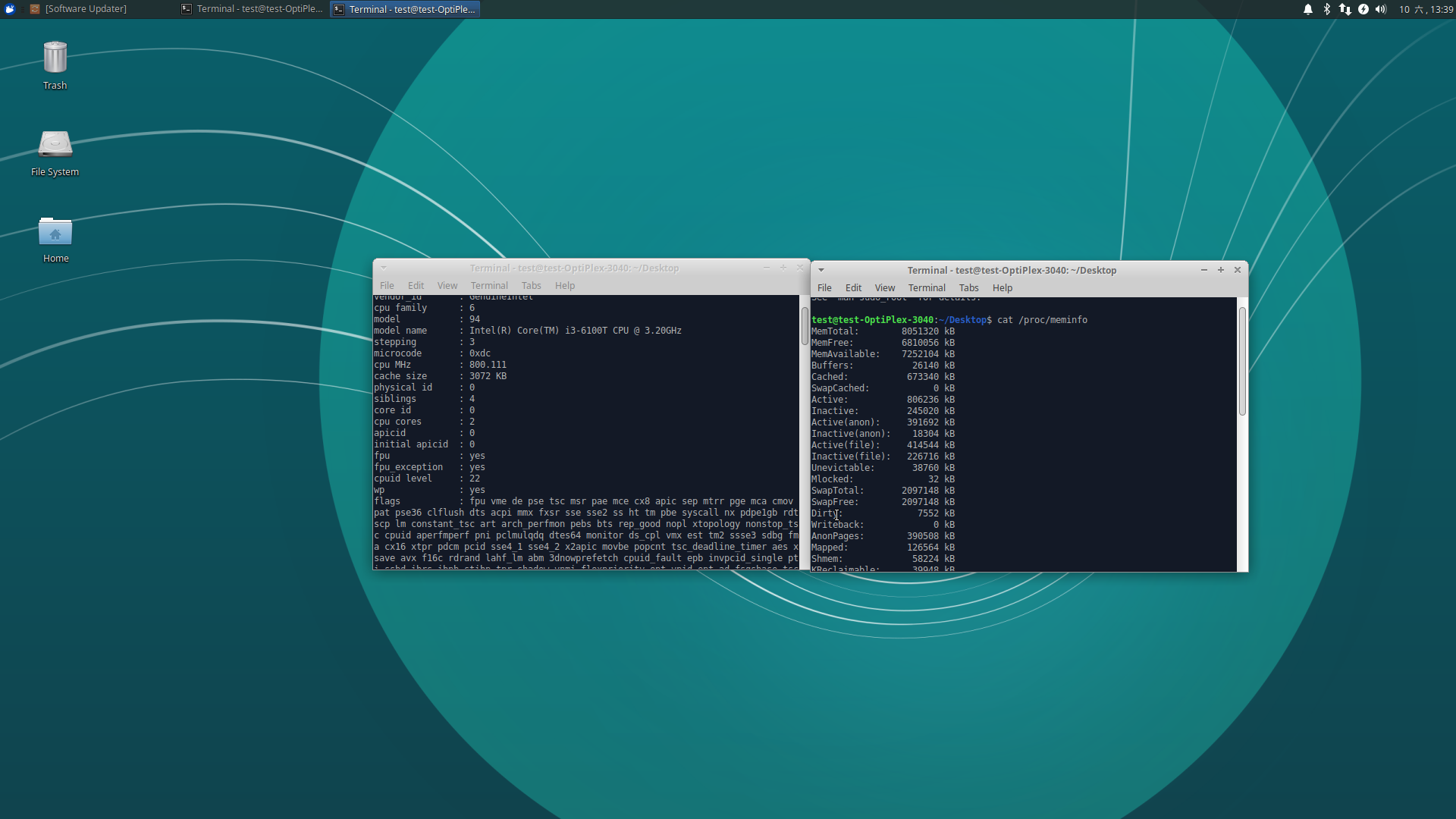Open Tabs menu in the meminfo window
Screen dimensions: 1456x819
(x=968, y=288)
